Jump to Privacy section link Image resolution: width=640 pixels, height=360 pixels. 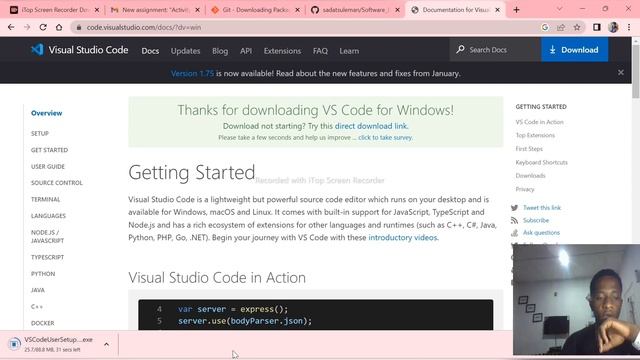(524, 189)
